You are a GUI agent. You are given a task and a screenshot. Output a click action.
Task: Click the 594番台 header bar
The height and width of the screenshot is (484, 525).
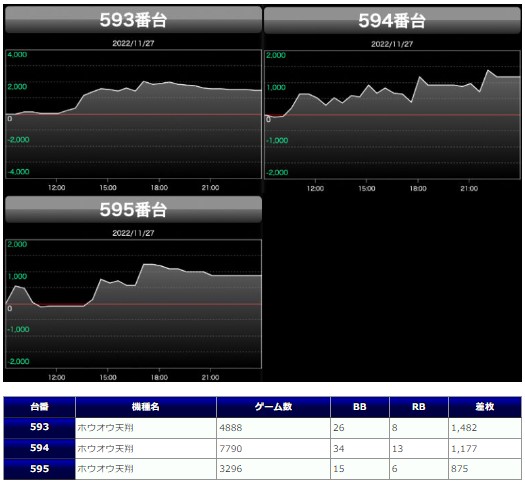tap(392, 20)
